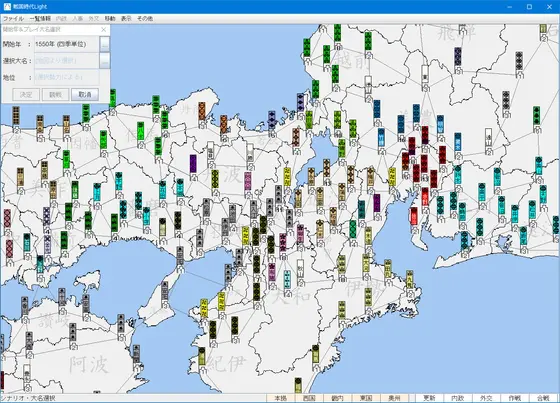Open the 表示 menu

tap(126, 19)
